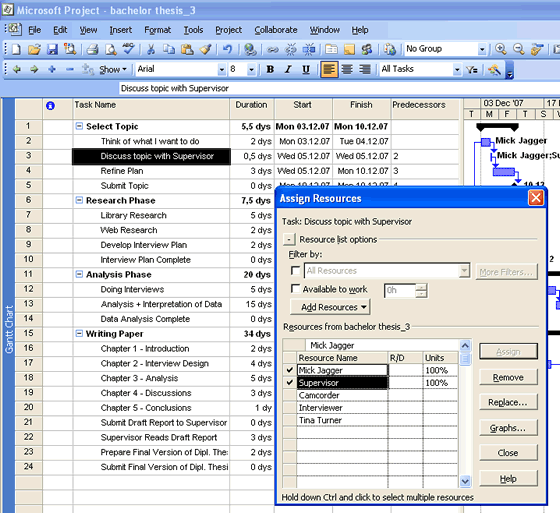The height and width of the screenshot is (513, 560).
Task: Open Print Preview icon
Action: tap(111, 49)
